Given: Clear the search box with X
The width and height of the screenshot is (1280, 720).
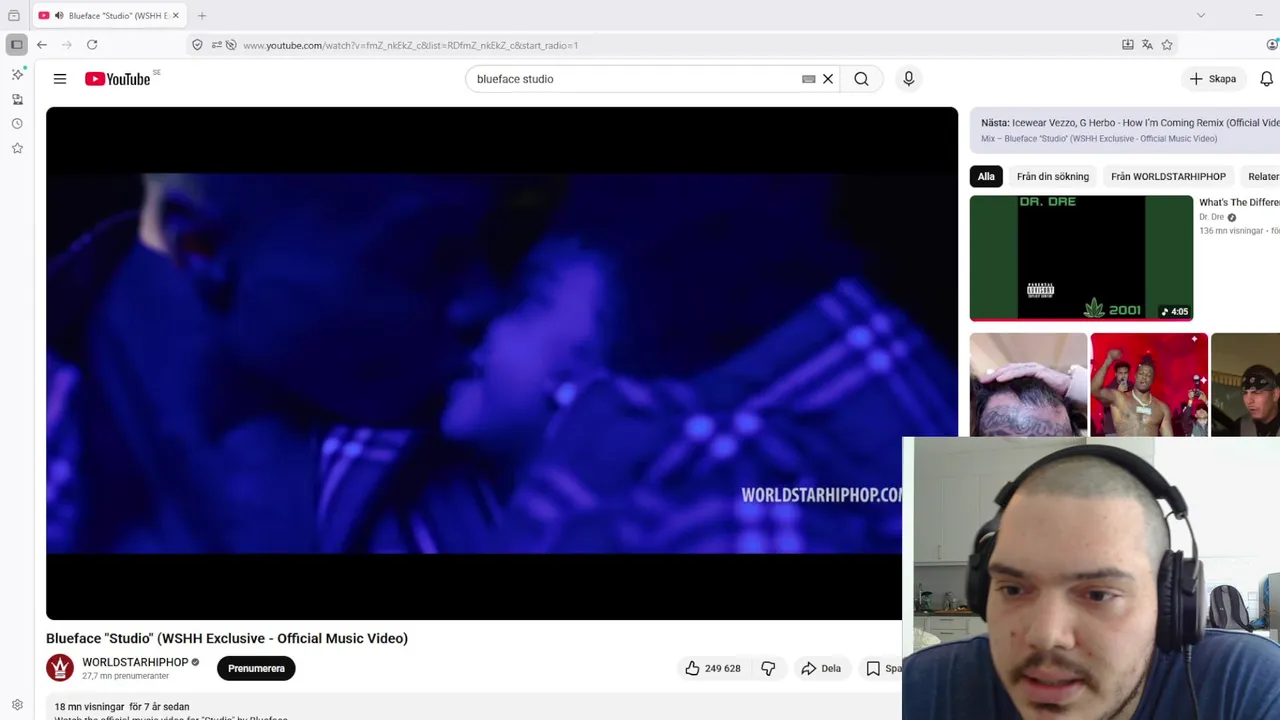Looking at the screenshot, I should click(828, 79).
